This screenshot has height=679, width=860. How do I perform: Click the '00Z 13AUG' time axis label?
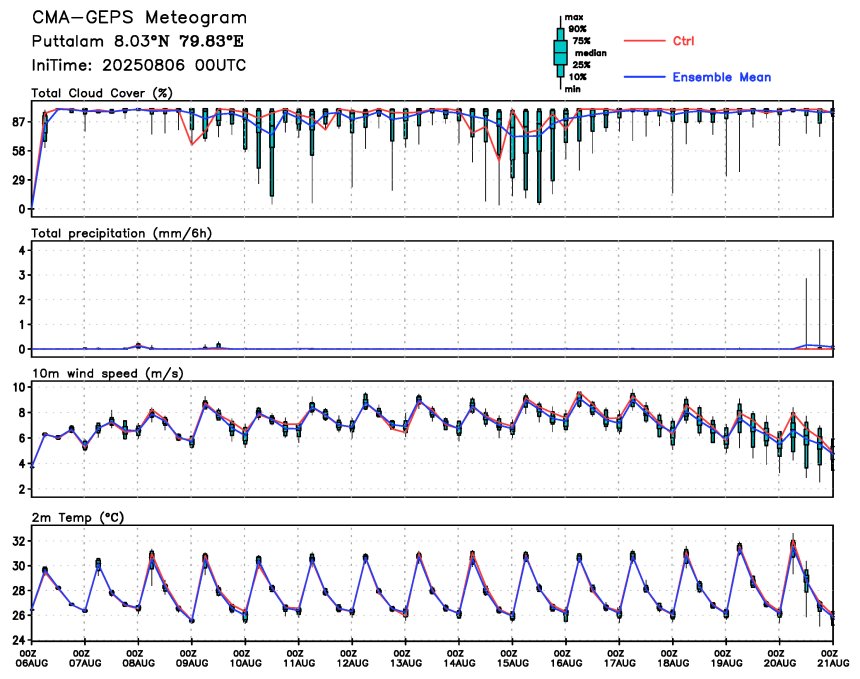406,658
